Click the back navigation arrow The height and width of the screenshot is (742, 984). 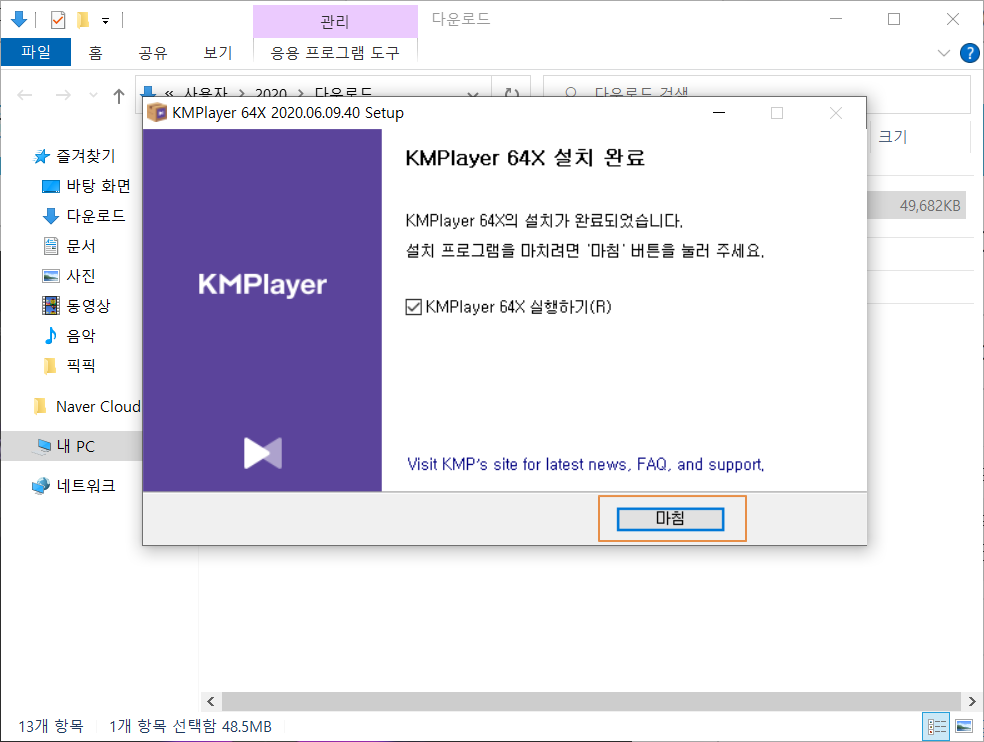[25, 95]
